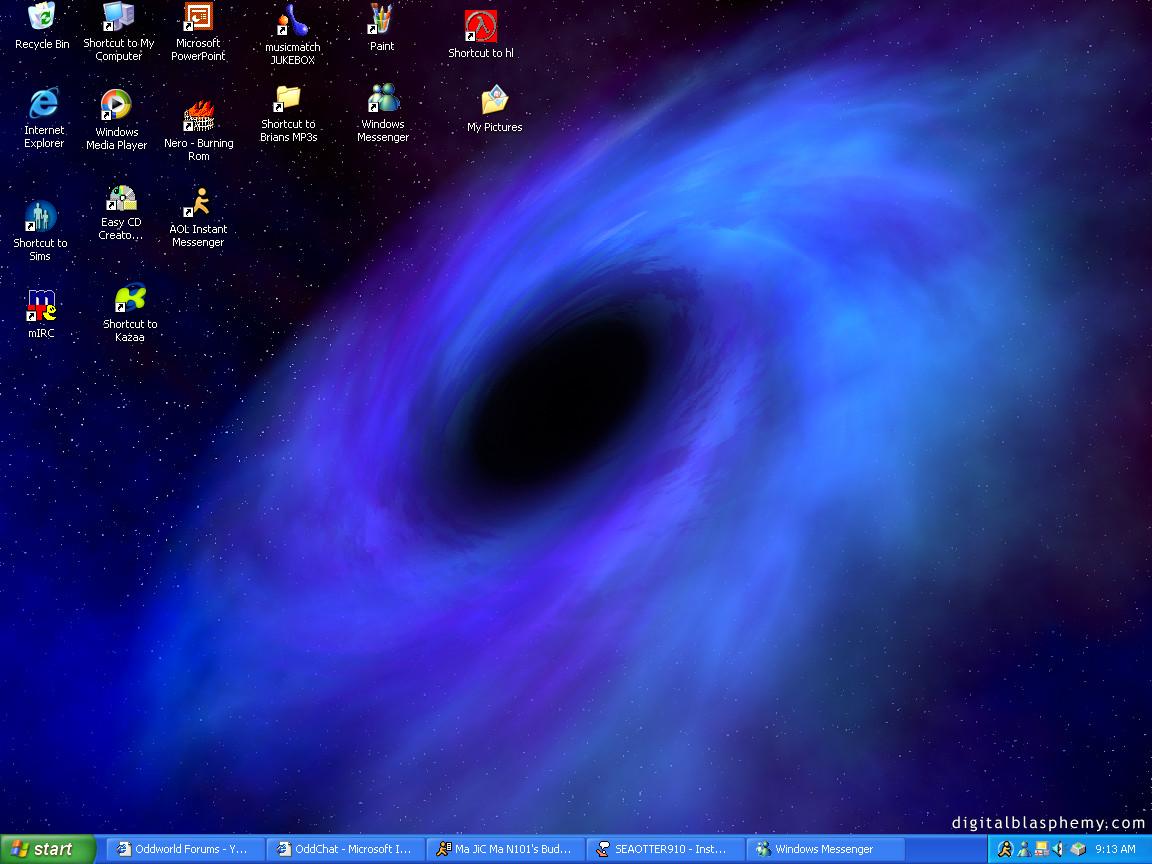
Task: Click the Shortcut to Sims icon
Action: click(40, 217)
